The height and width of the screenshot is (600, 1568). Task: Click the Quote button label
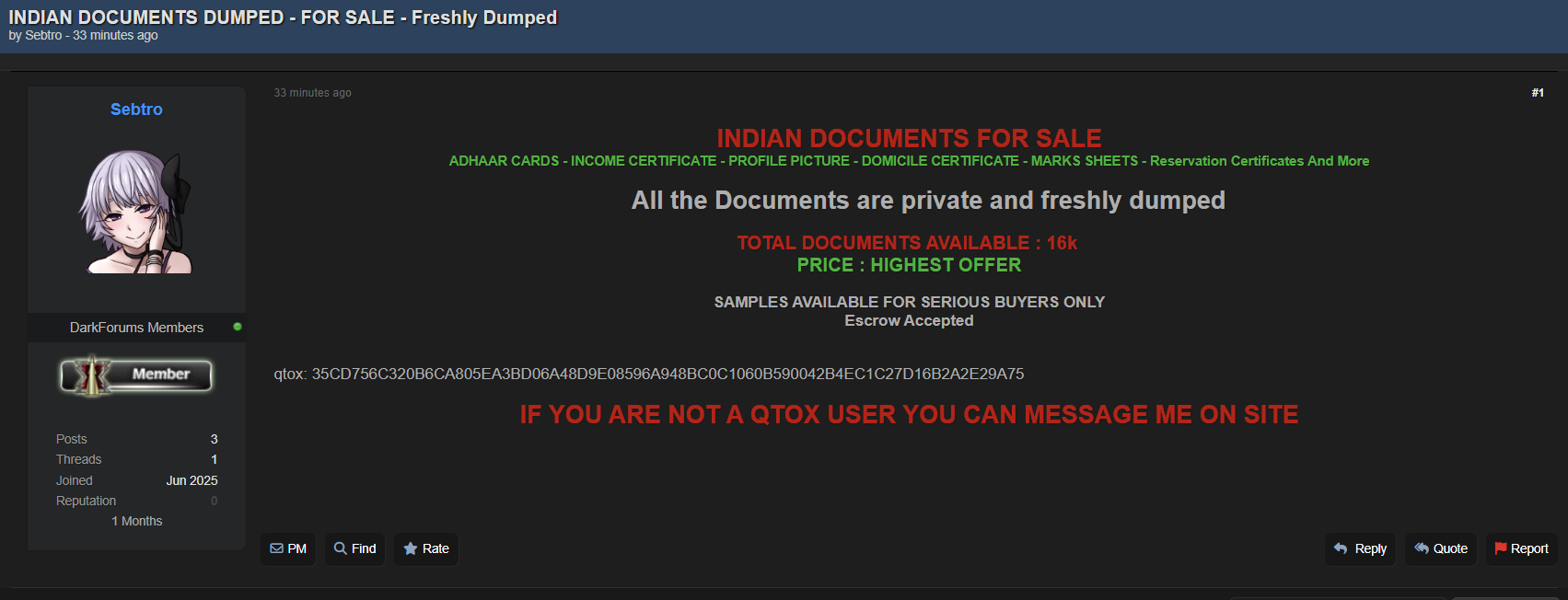click(1450, 548)
